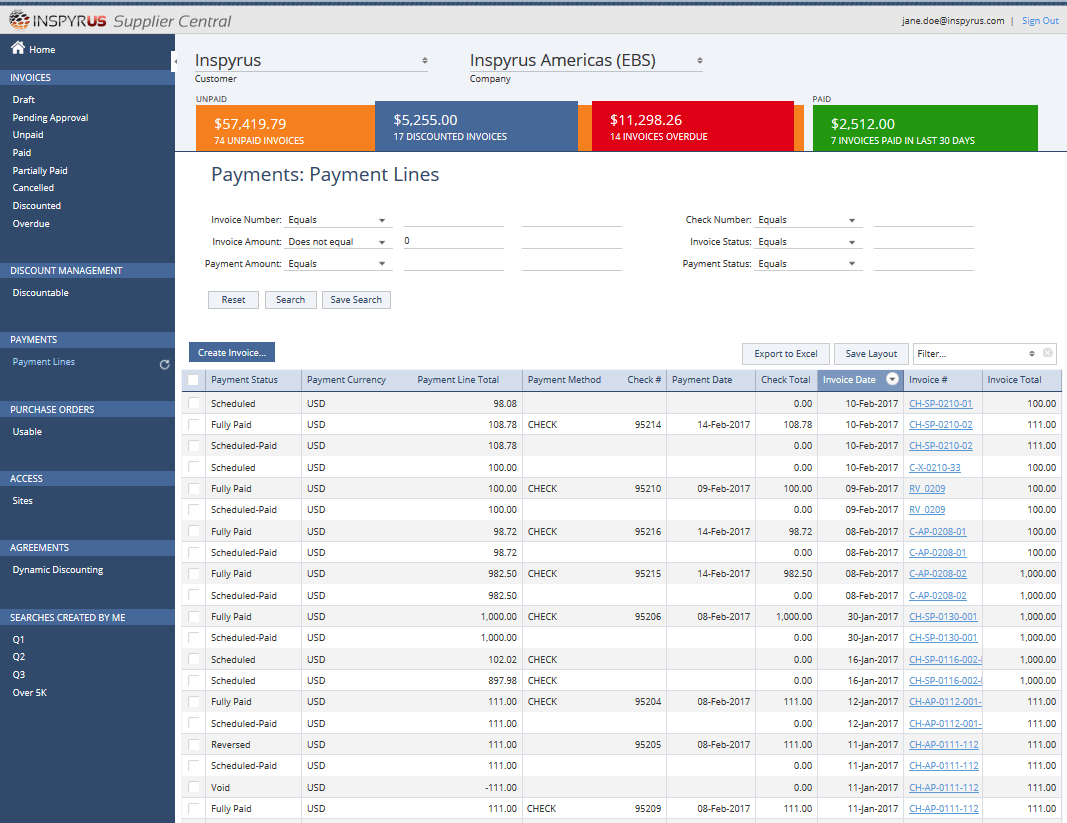Open Invoice Amount operator dropdown
Screen dimensions: 1067x823
(x=338, y=242)
